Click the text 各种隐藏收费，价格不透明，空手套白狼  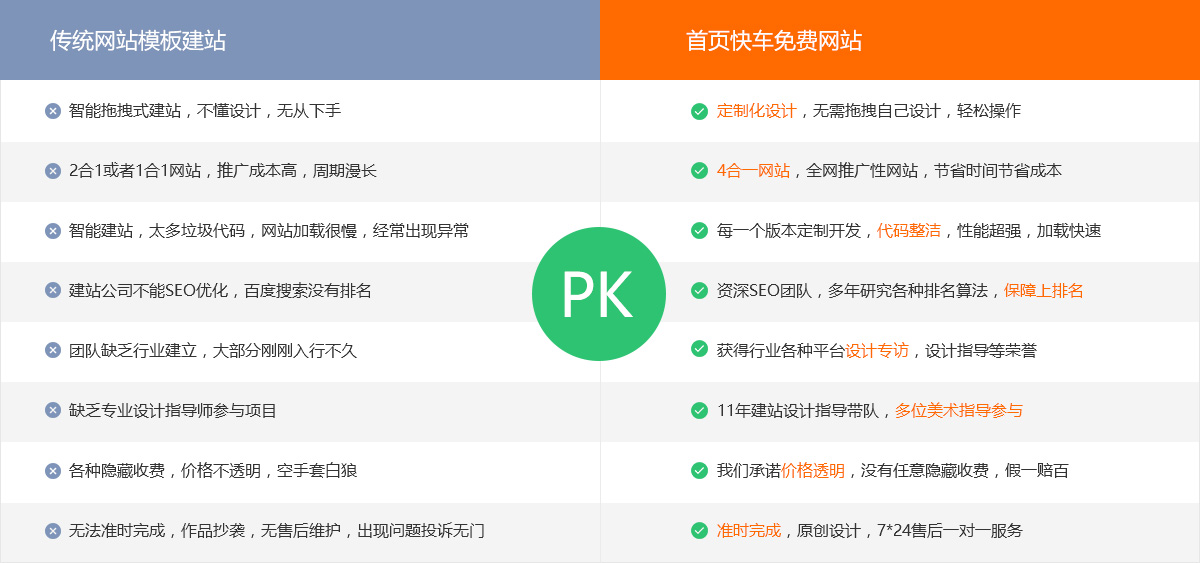213,471
